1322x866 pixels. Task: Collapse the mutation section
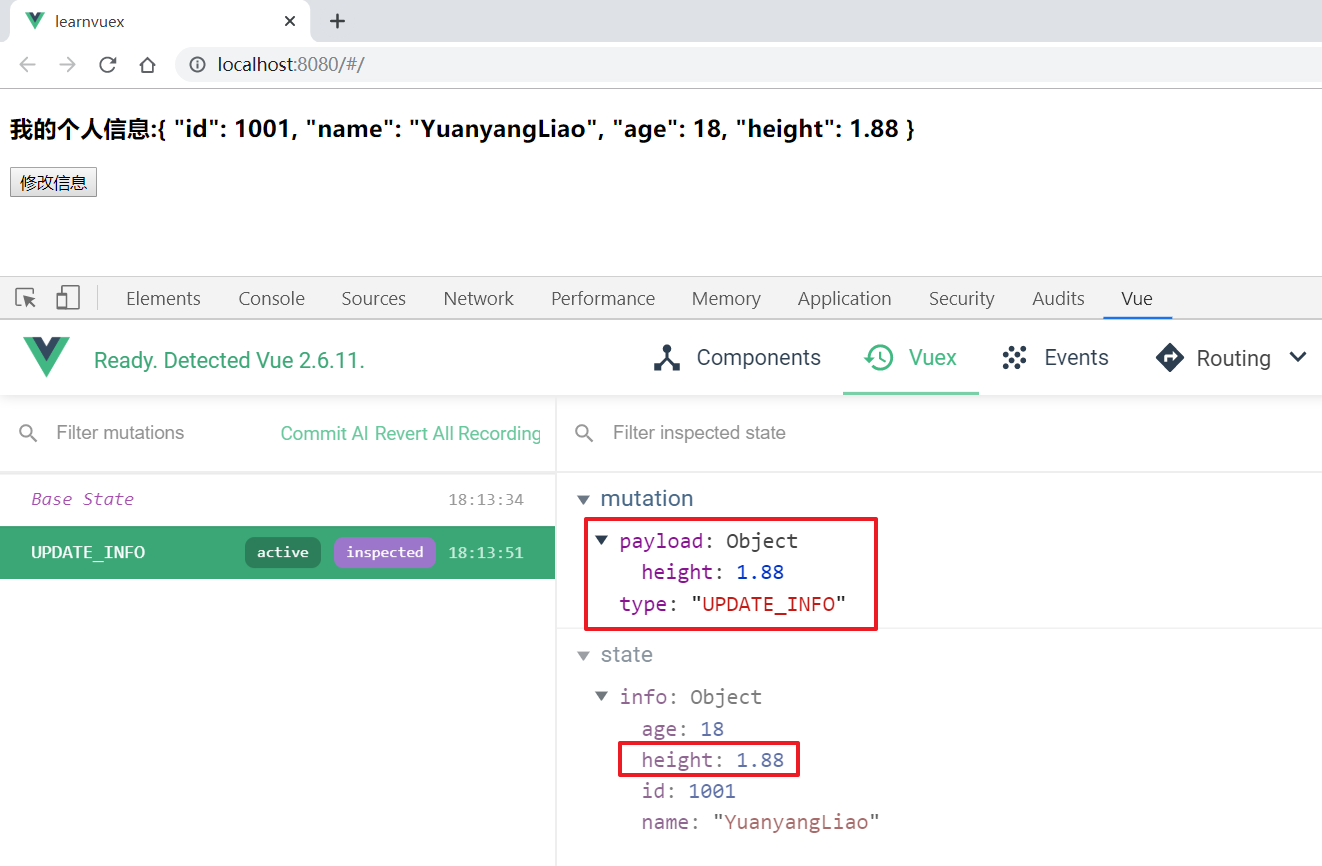(584, 499)
